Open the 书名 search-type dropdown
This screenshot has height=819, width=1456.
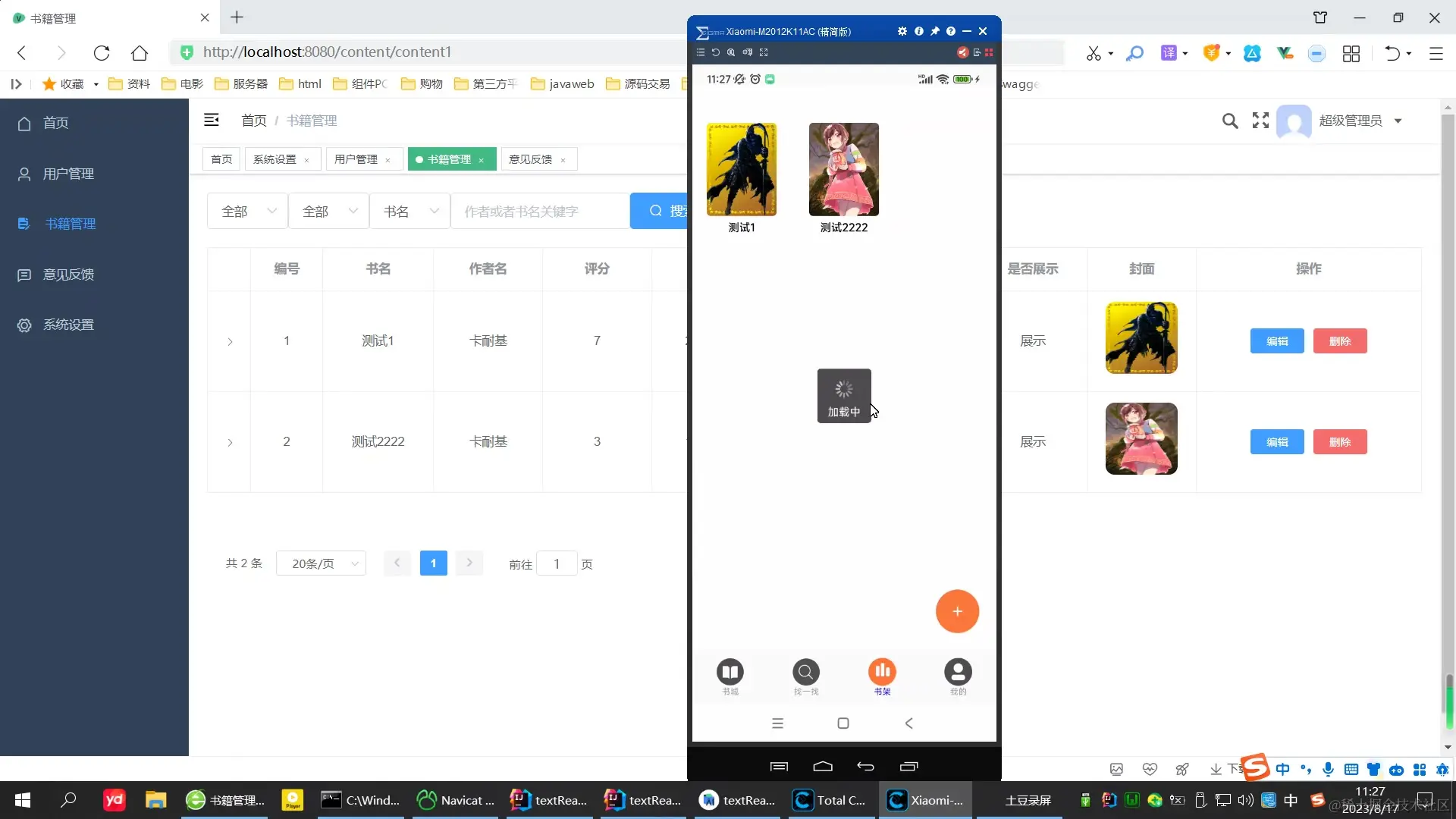click(409, 212)
